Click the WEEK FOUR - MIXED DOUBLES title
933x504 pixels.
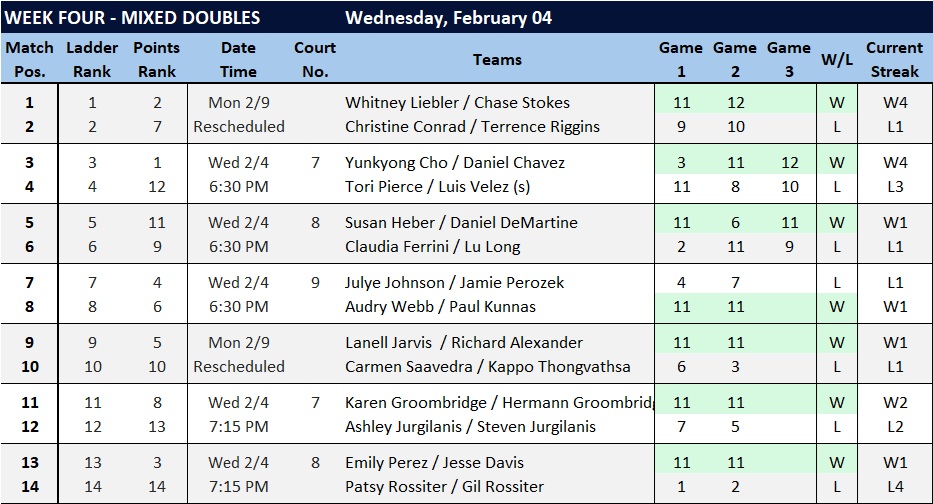[x=133, y=18]
